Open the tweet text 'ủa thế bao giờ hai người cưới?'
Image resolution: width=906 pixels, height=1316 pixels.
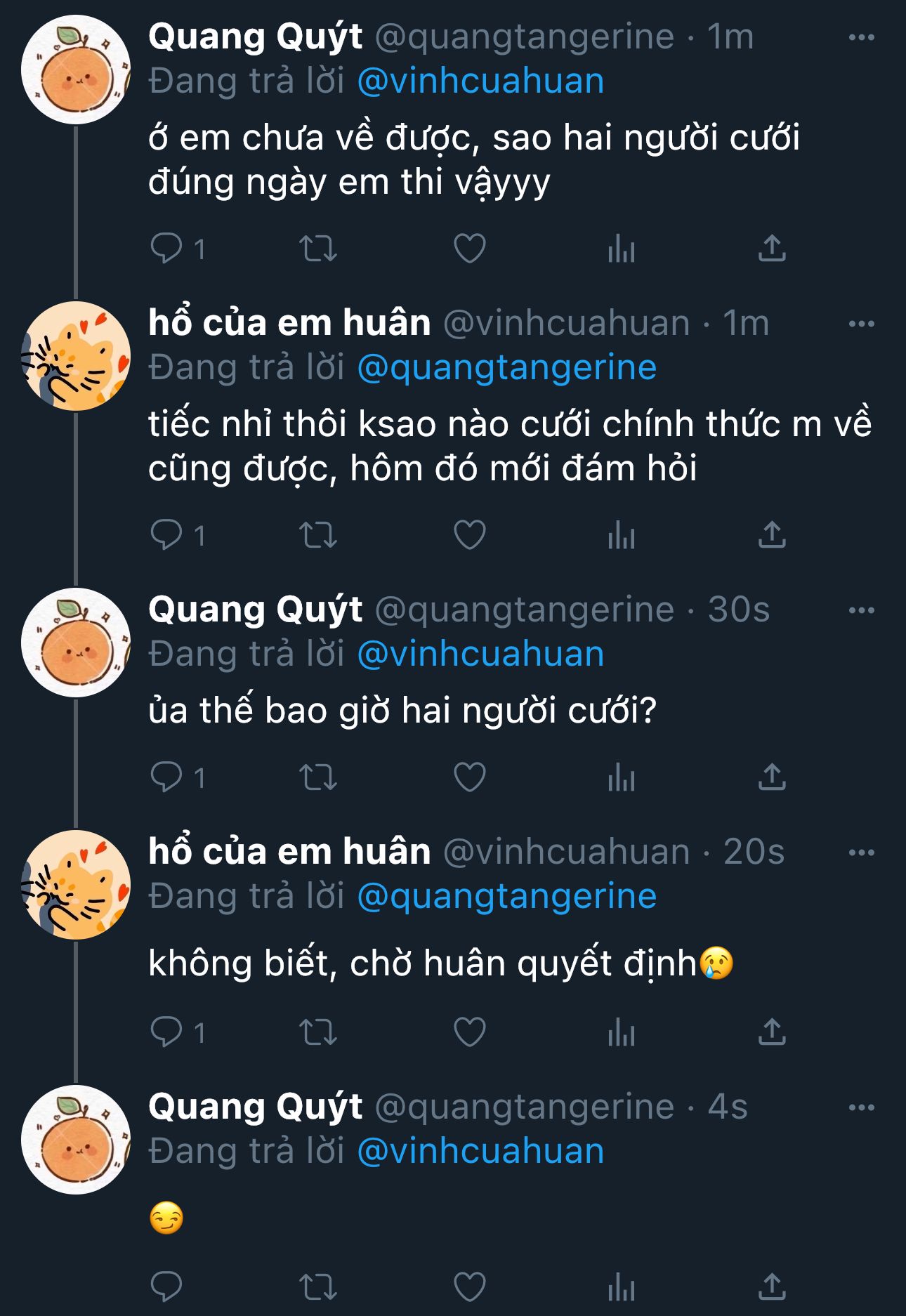click(x=402, y=711)
